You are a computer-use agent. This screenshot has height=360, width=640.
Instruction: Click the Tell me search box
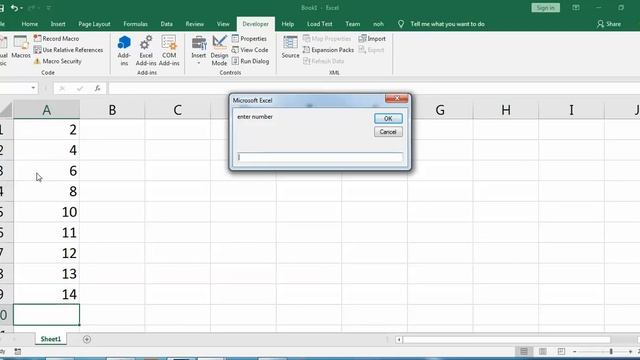(447, 24)
